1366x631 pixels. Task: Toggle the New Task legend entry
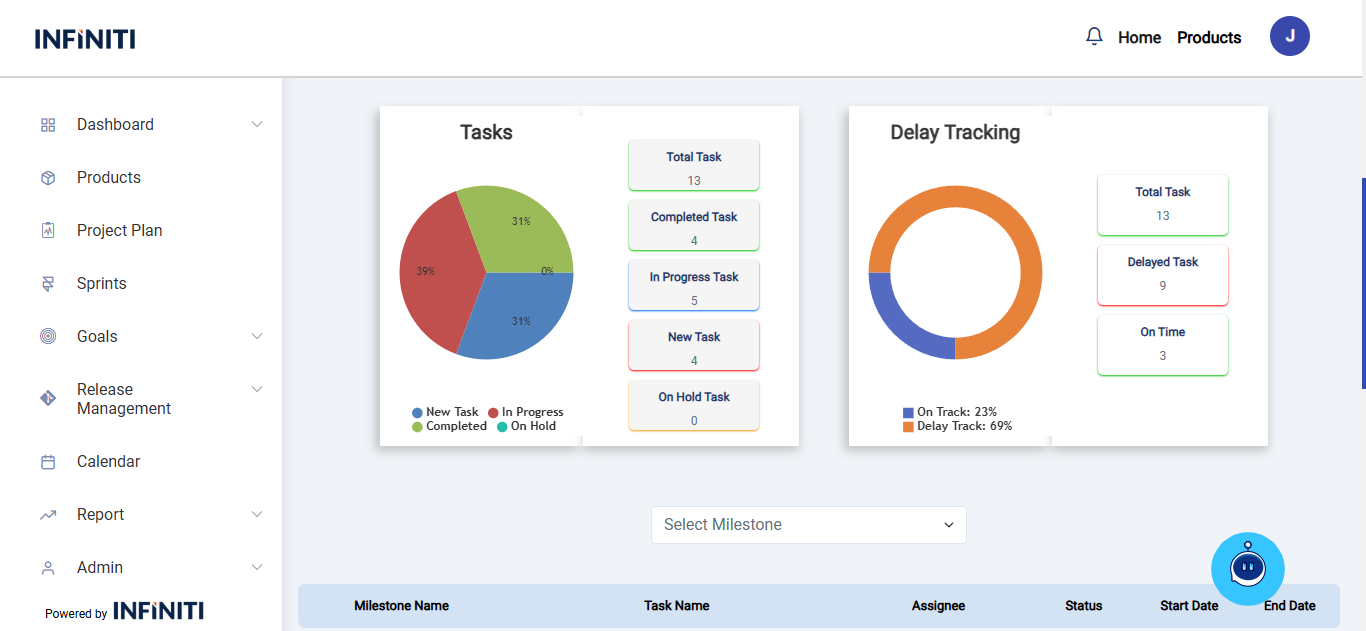coord(445,412)
